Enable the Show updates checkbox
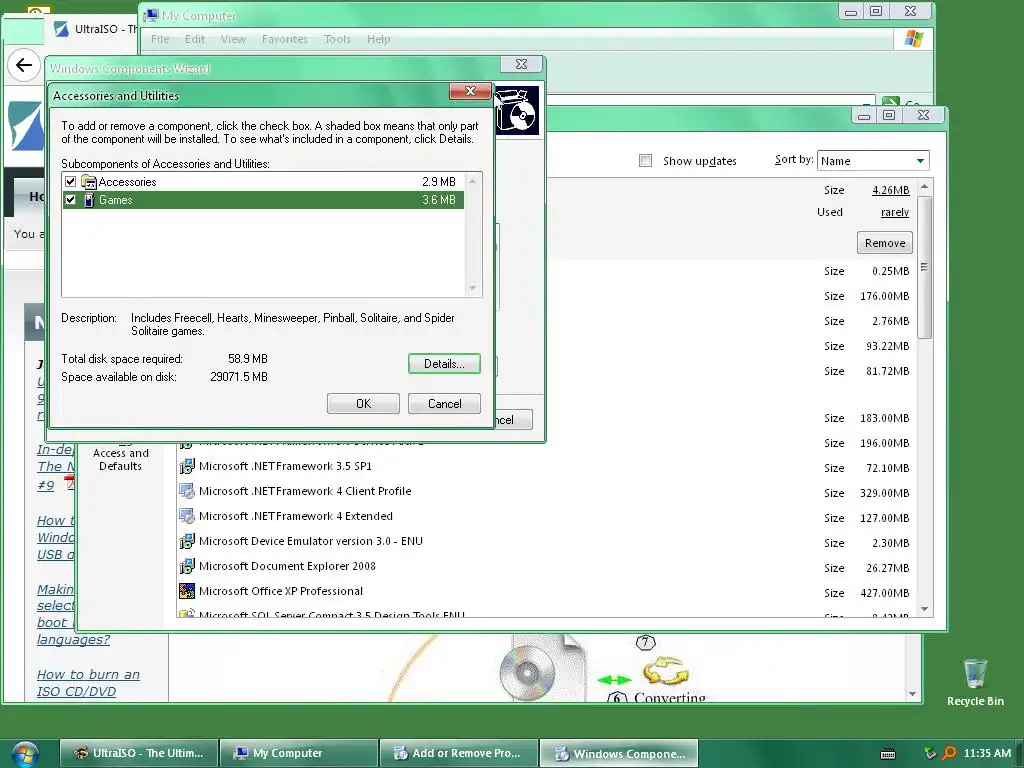The height and width of the screenshot is (768, 1024). (x=645, y=161)
